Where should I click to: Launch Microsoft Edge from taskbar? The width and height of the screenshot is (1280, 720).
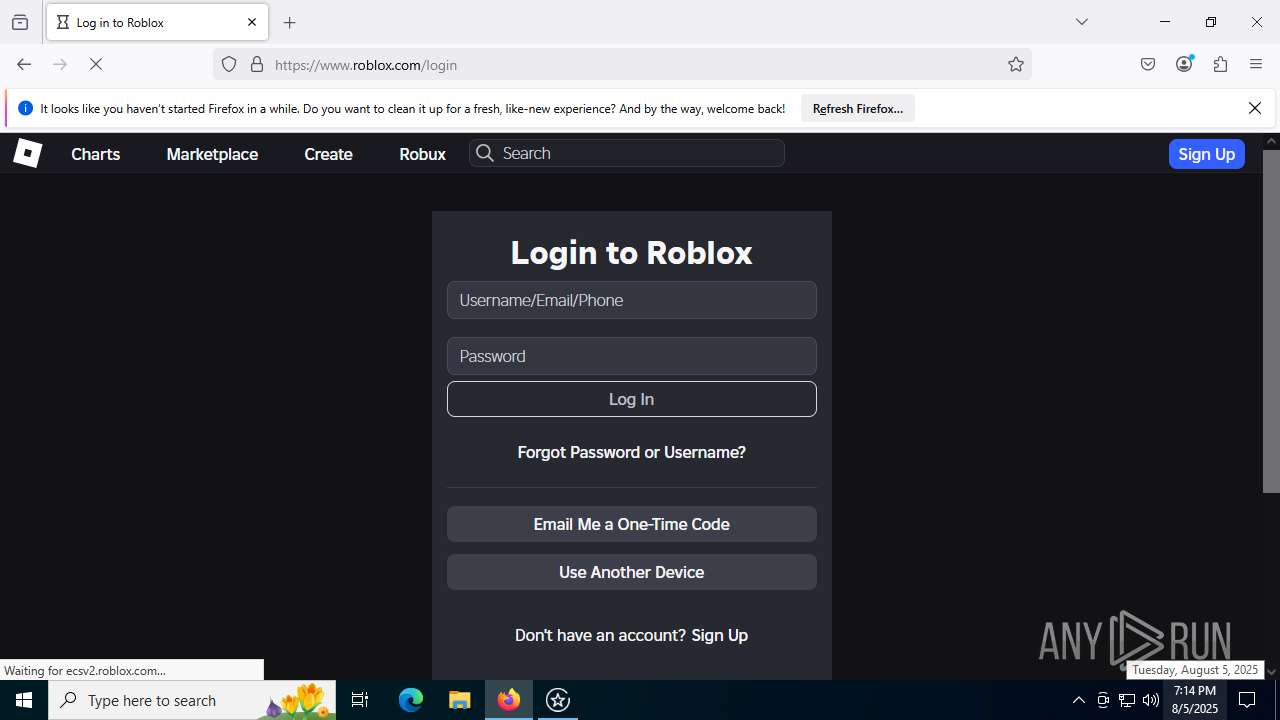(x=411, y=700)
